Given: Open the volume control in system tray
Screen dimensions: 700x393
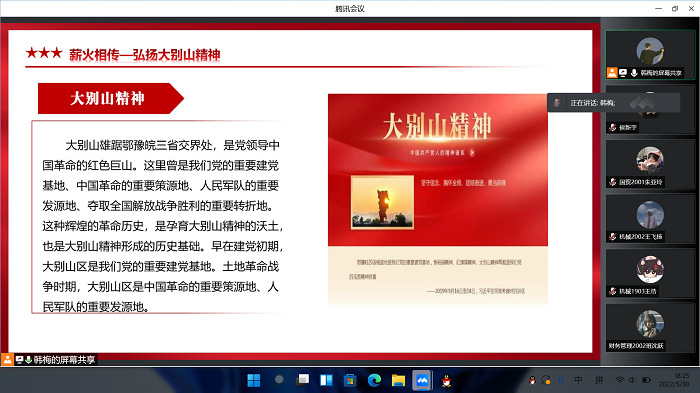Looking at the screenshot, I should tap(632, 380).
